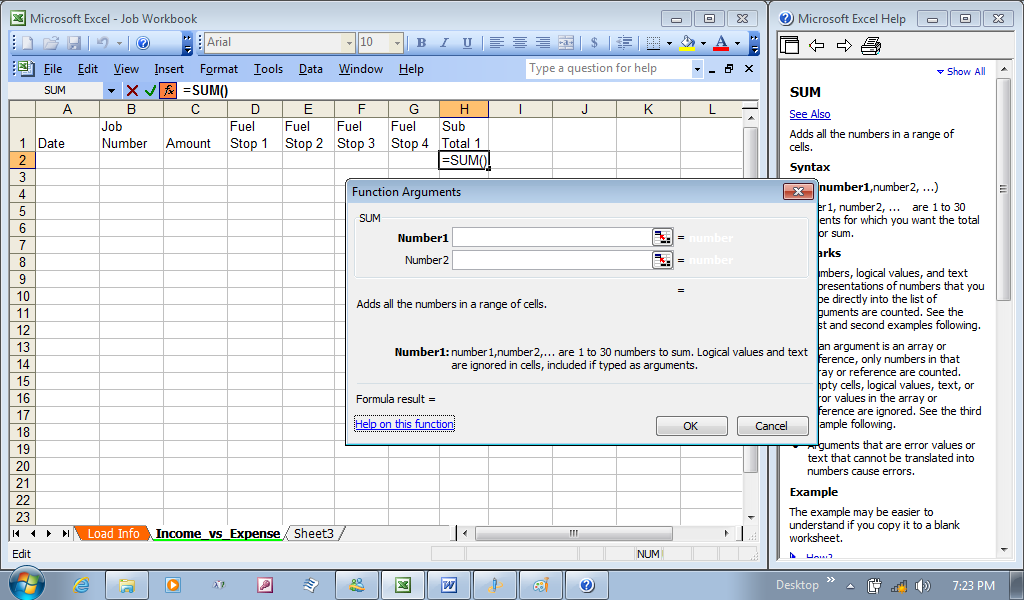Confirm formula entry with the green checkmark
Image resolution: width=1024 pixels, height=600 pixels.
(150, 91)
